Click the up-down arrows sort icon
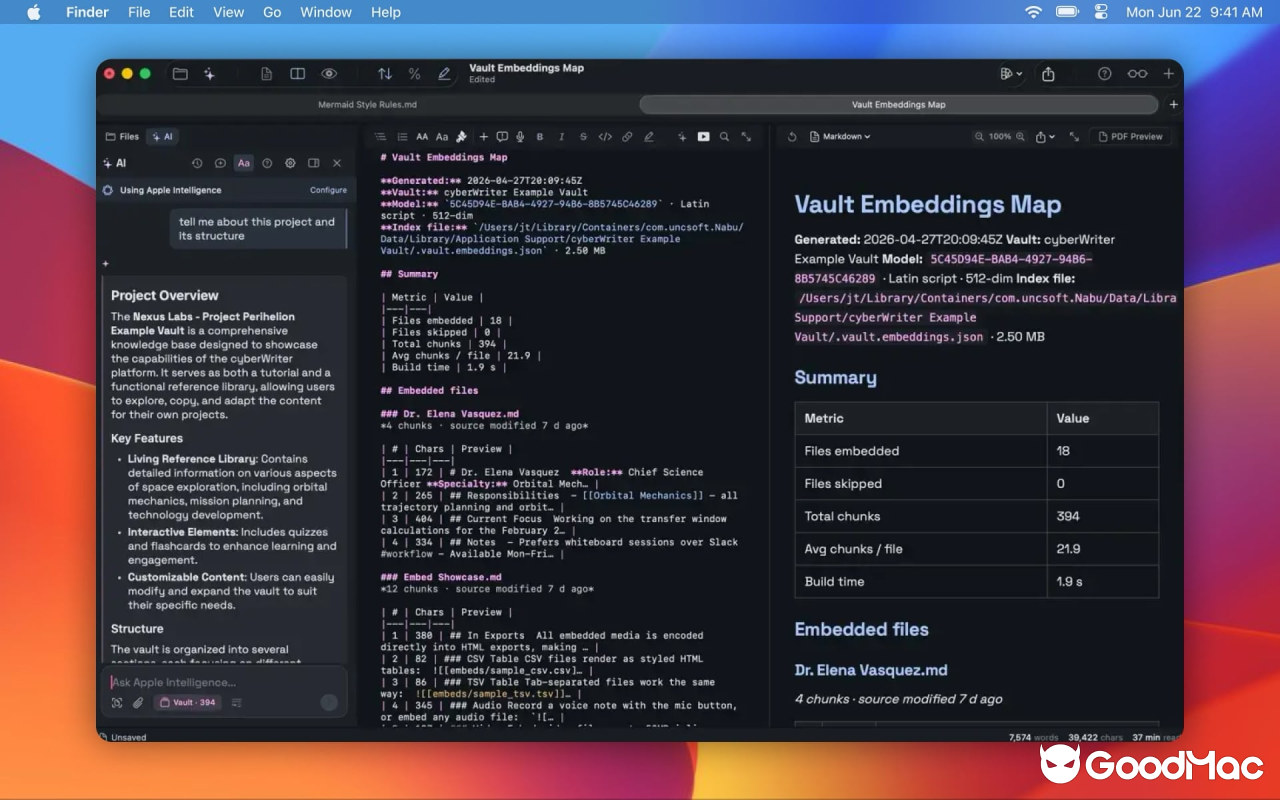Screen dimensions: 1280x800 (x=384, y=74)
